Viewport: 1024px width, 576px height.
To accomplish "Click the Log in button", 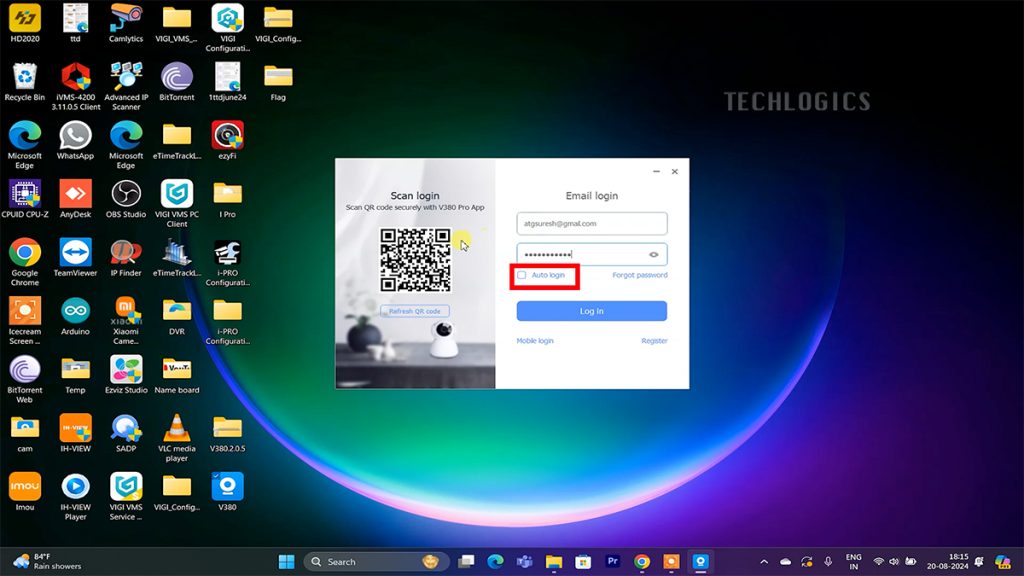I will click(x=591, y=311).
